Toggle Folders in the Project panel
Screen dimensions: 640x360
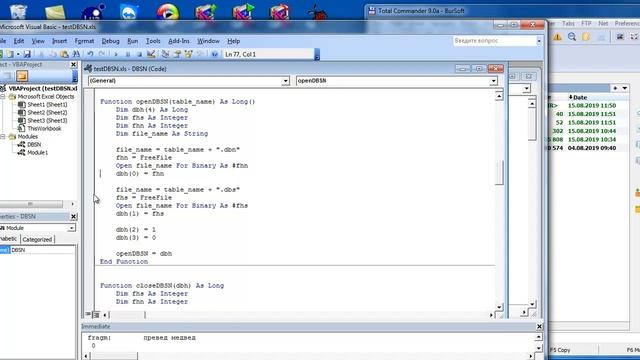click(22, 76)
